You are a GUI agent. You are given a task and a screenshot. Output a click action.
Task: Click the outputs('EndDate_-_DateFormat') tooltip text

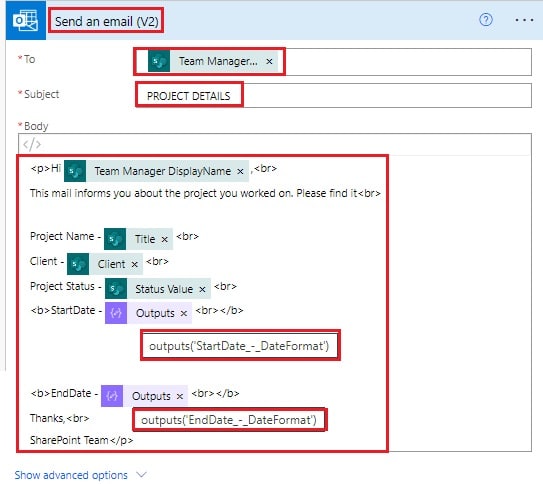(229, 420)
